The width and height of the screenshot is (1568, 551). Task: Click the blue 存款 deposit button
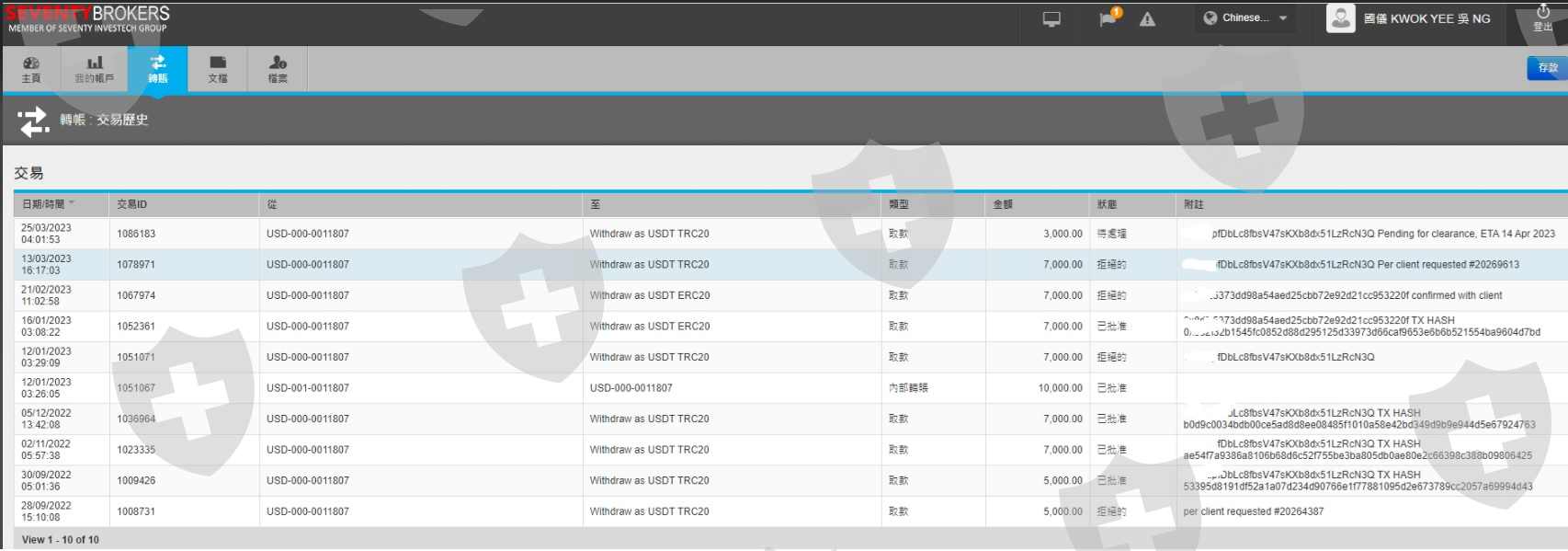(x=1547, y=68)
